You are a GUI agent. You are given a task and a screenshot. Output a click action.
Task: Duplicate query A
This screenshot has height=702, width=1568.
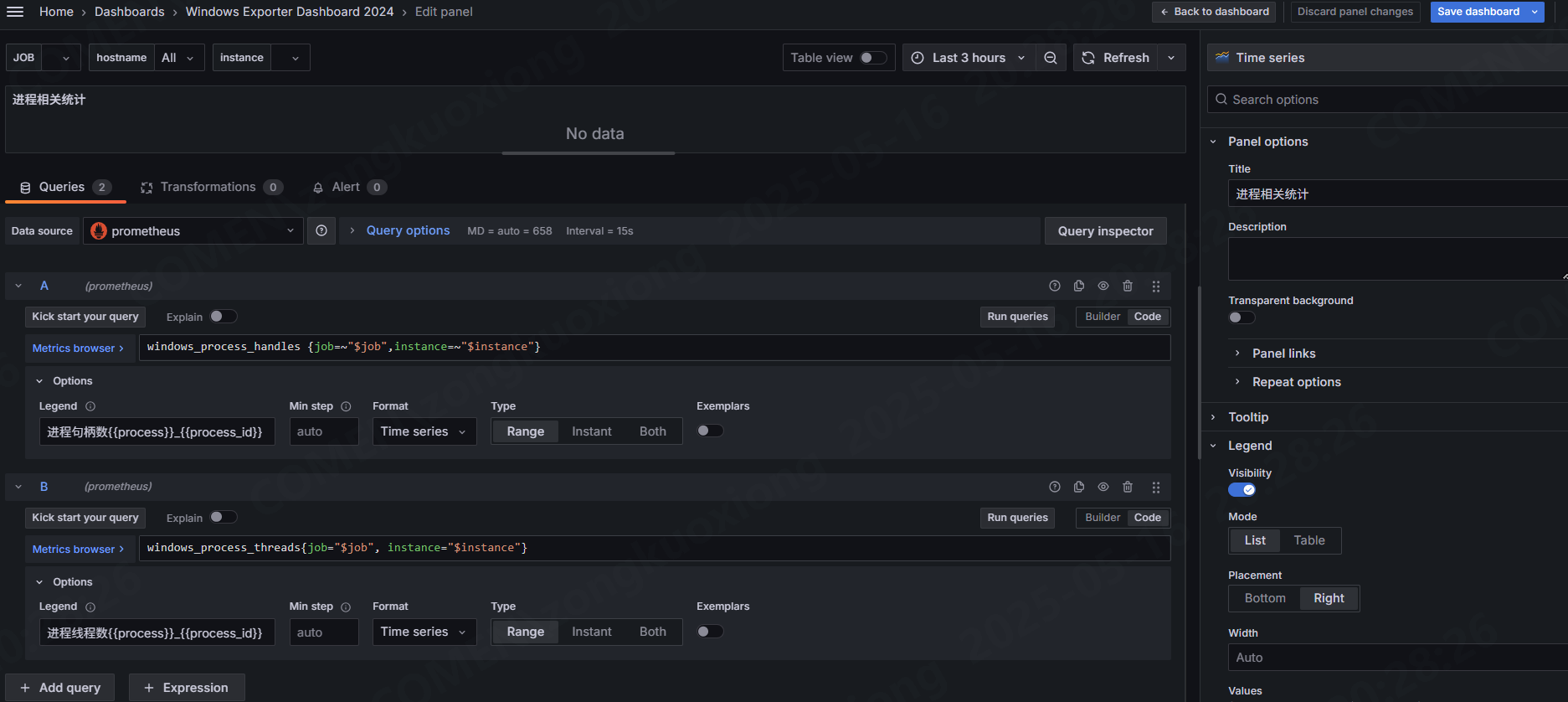click(1079, 286)
